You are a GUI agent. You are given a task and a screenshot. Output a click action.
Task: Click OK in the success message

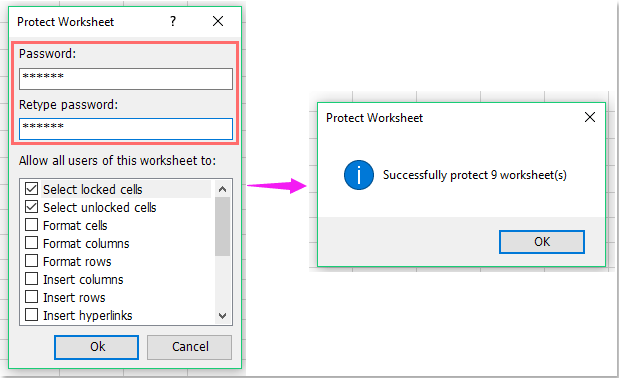pos(542,242)
